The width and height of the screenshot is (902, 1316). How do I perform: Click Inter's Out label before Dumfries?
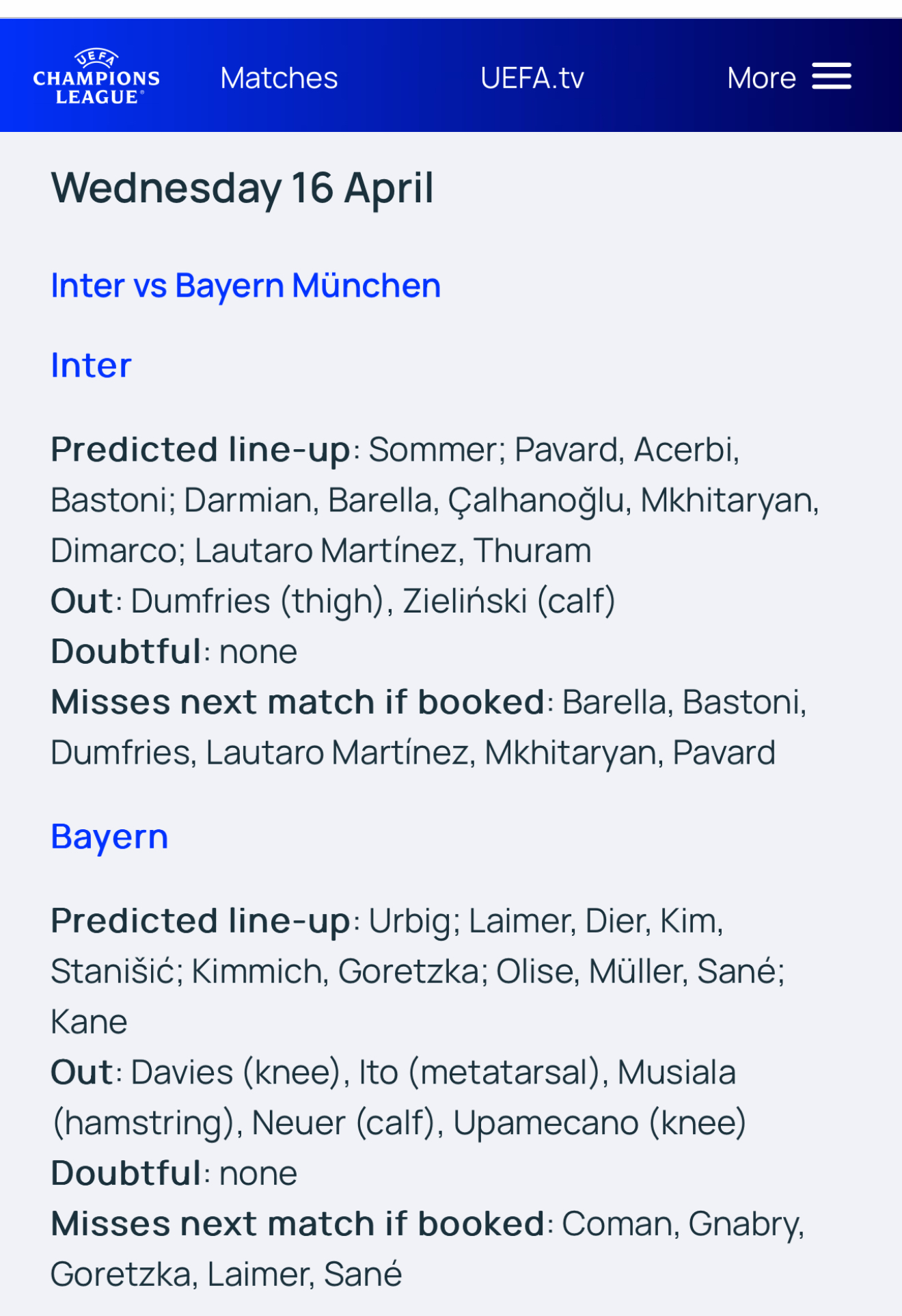(x=83, y=601)
